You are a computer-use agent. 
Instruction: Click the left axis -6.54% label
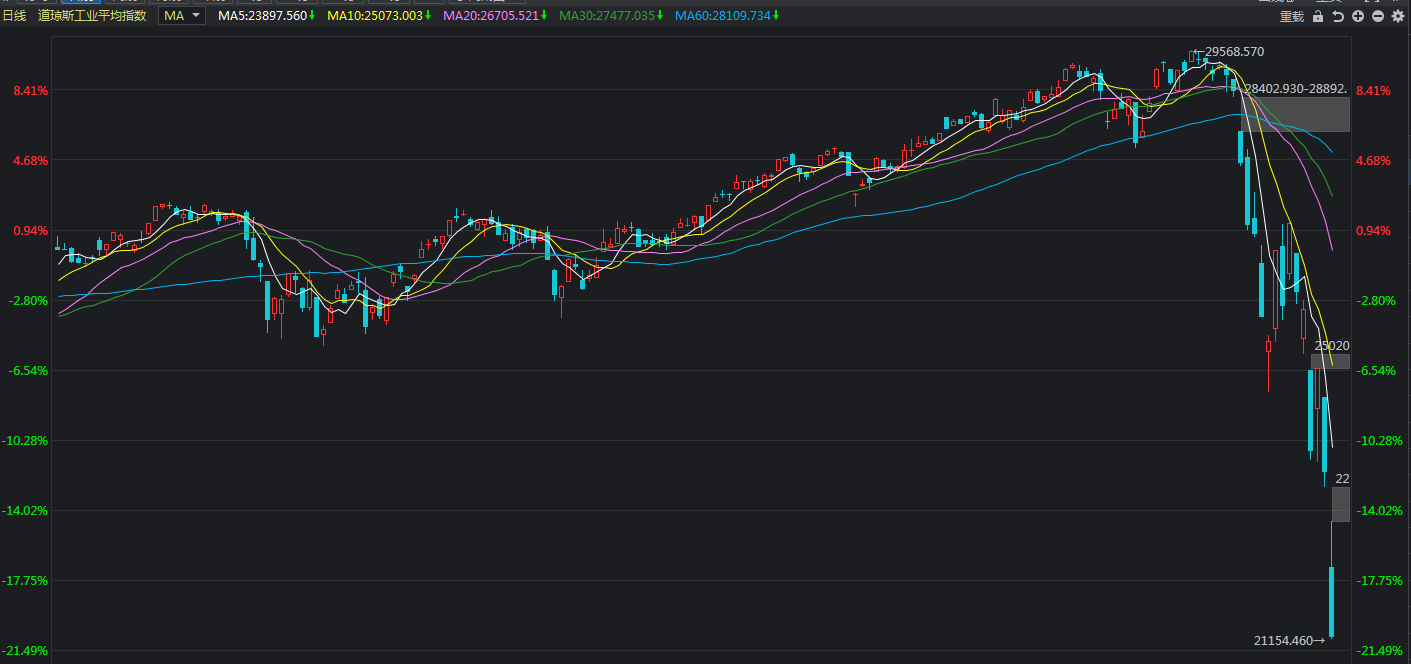(28, 371)
